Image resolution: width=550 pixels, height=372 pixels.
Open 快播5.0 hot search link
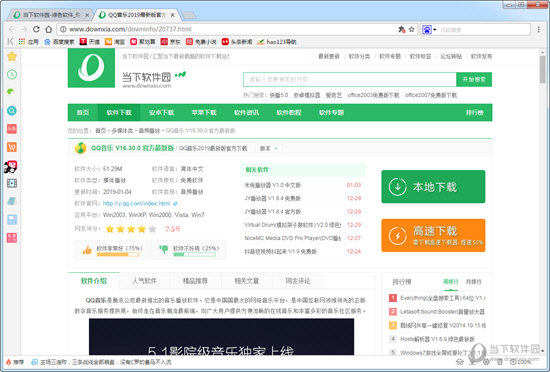(x=279, y=95)
